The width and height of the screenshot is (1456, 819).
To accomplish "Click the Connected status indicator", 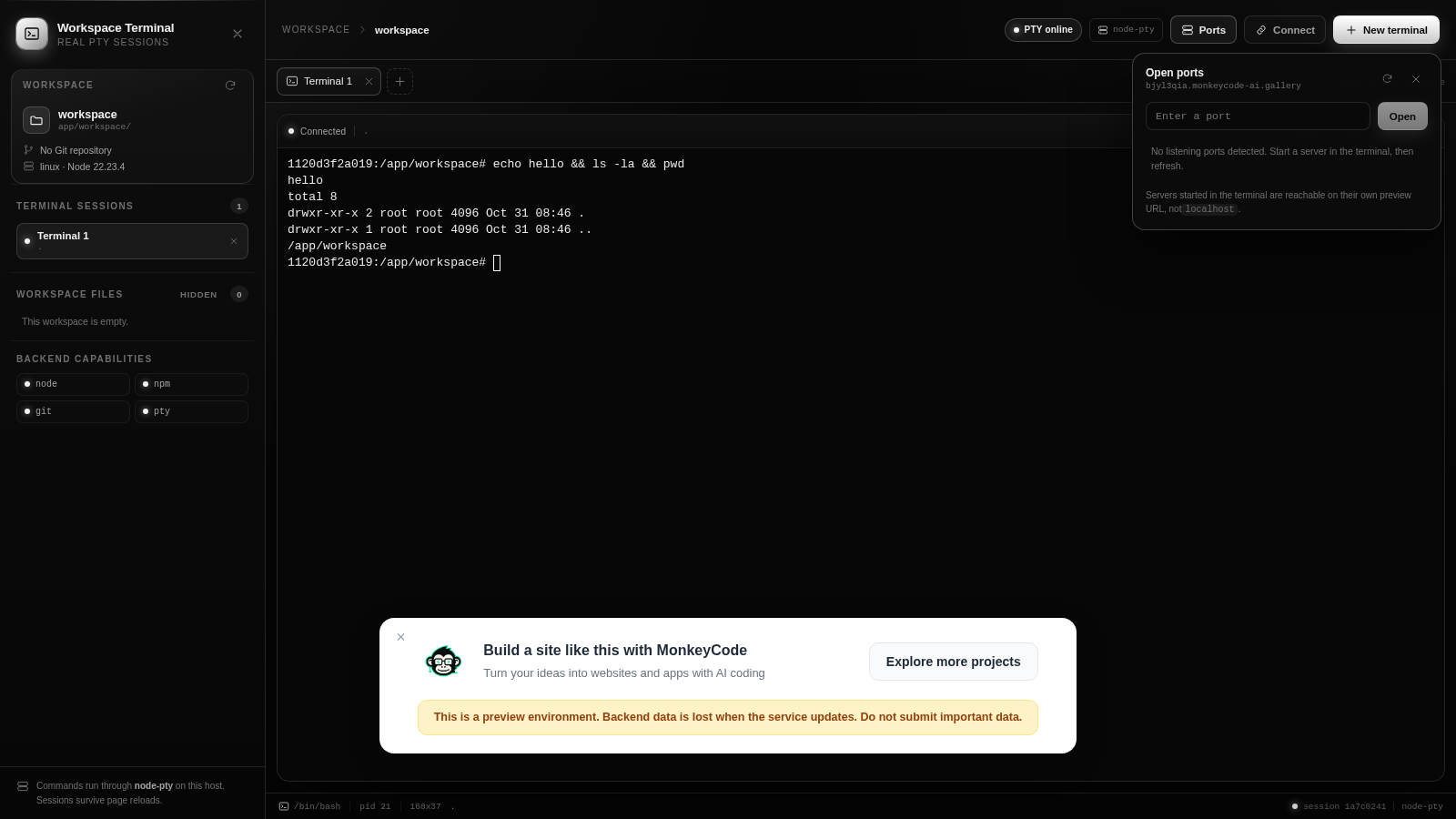I will pyautogui.click(x=317, y=131).
